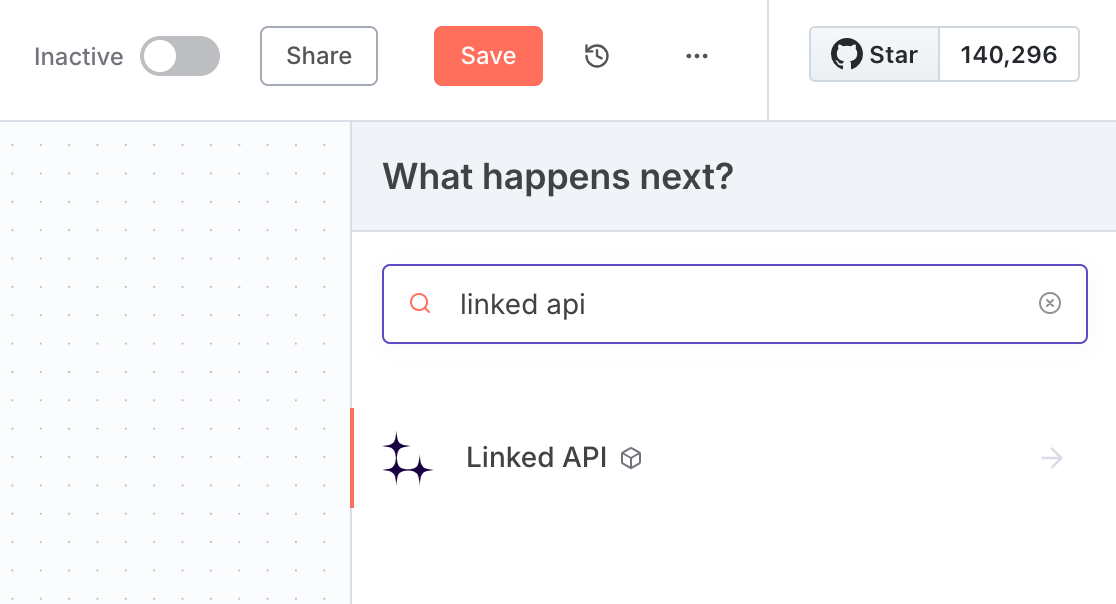The height and width of the screenshot is (604, 1116).
Task: Click the Inactive status label
Action: pos(78,56)
